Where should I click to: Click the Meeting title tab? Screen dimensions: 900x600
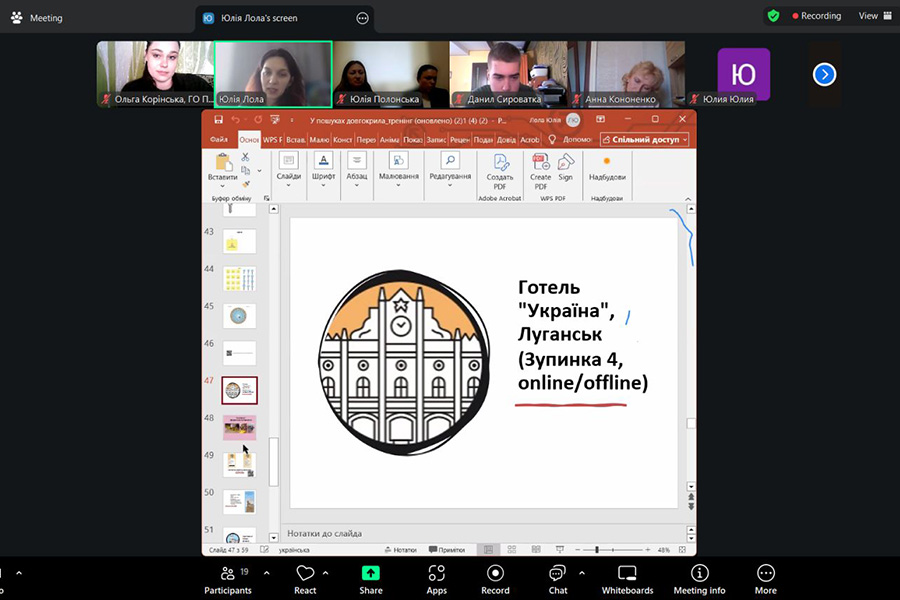[x=38, y=18]
